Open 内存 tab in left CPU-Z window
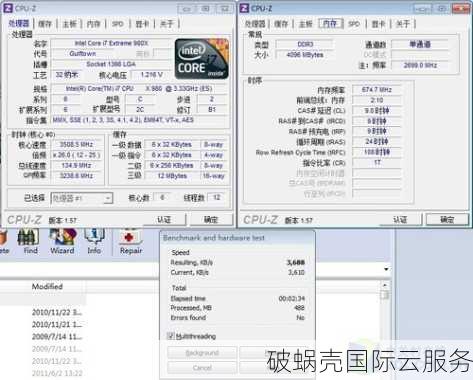Screen dimensions: 473x380 pos(93,24)
